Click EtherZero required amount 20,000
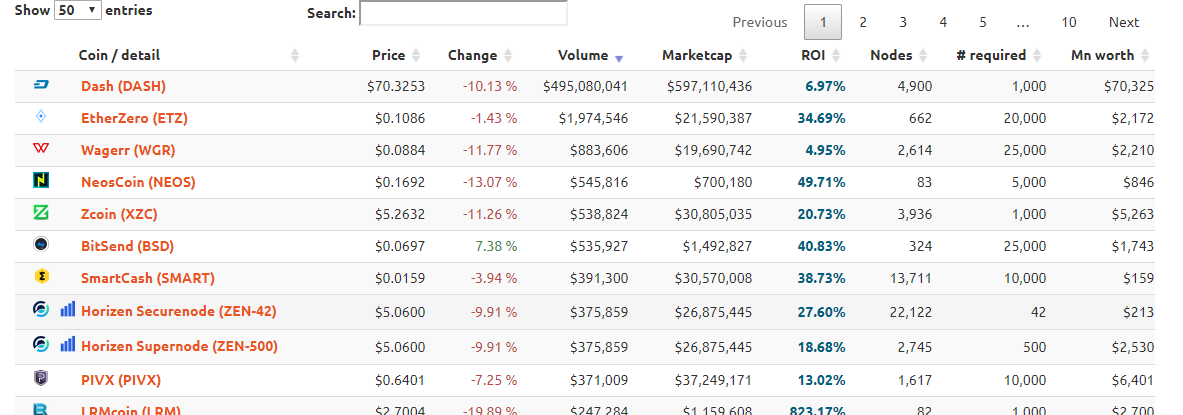 coord(1025,118)
